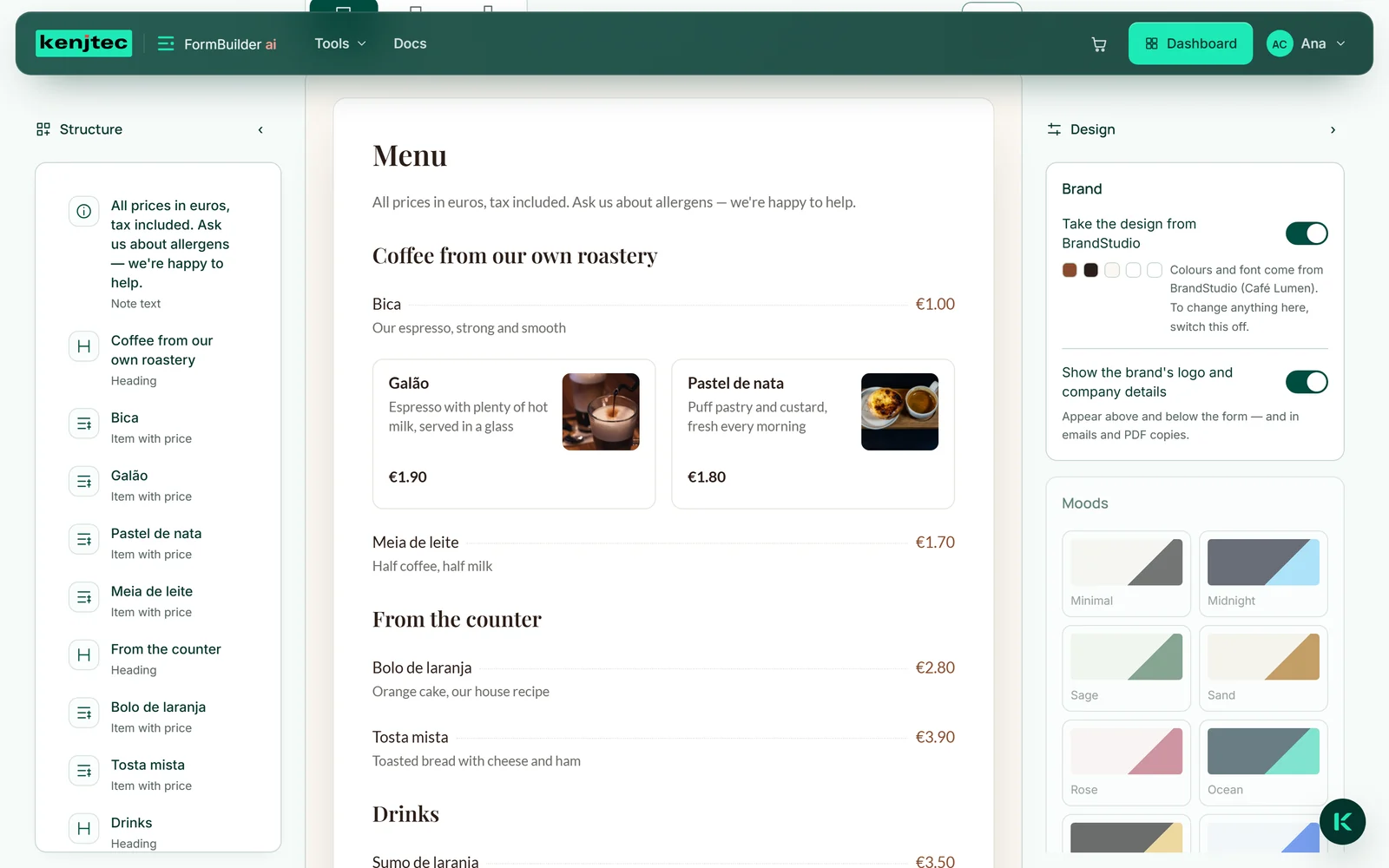The image size is (1389, 868).
Task: Choose the Midnight mood
Action: (1263, 574)
